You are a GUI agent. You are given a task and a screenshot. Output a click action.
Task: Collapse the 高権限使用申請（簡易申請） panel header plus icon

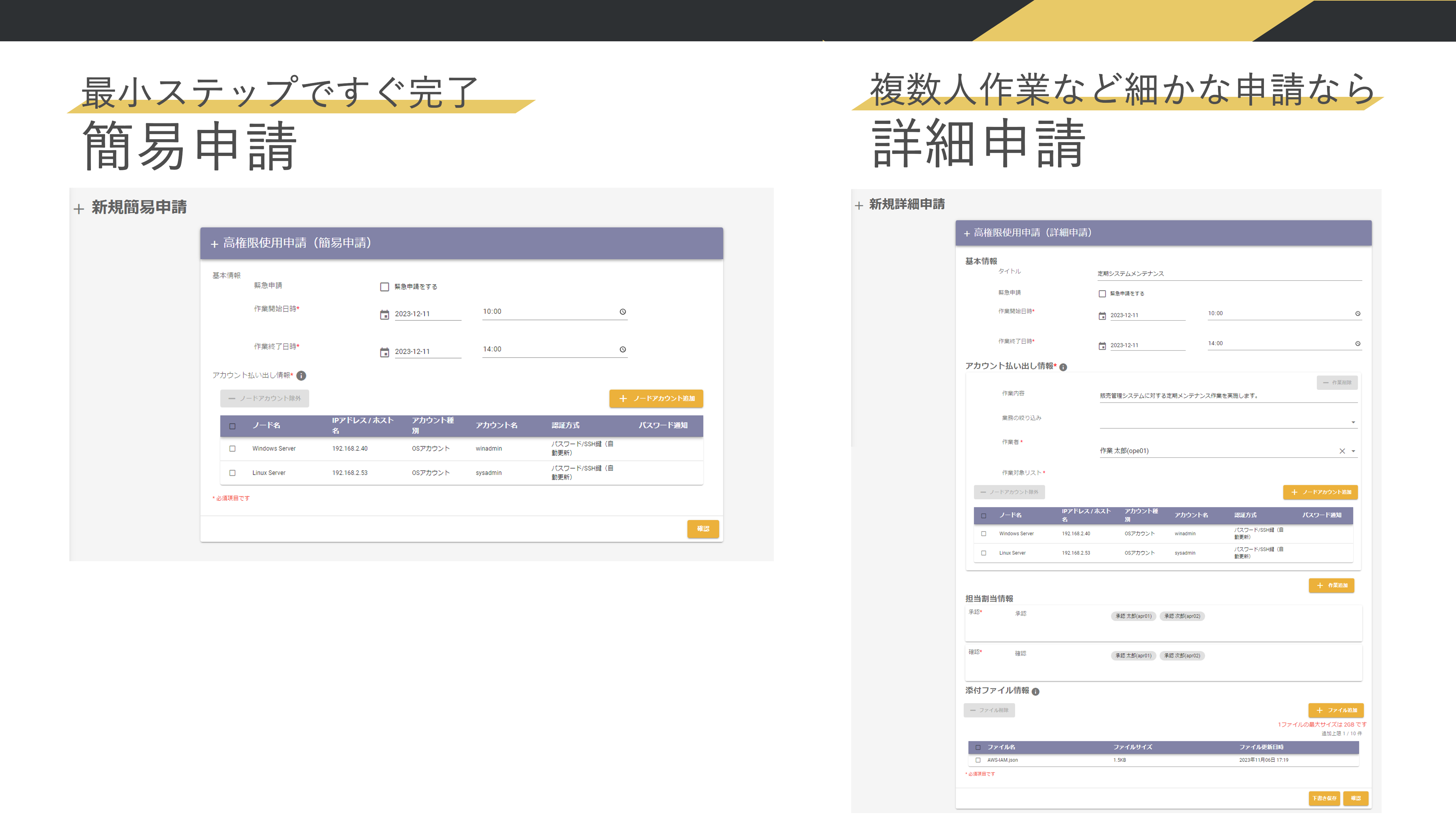214,244
